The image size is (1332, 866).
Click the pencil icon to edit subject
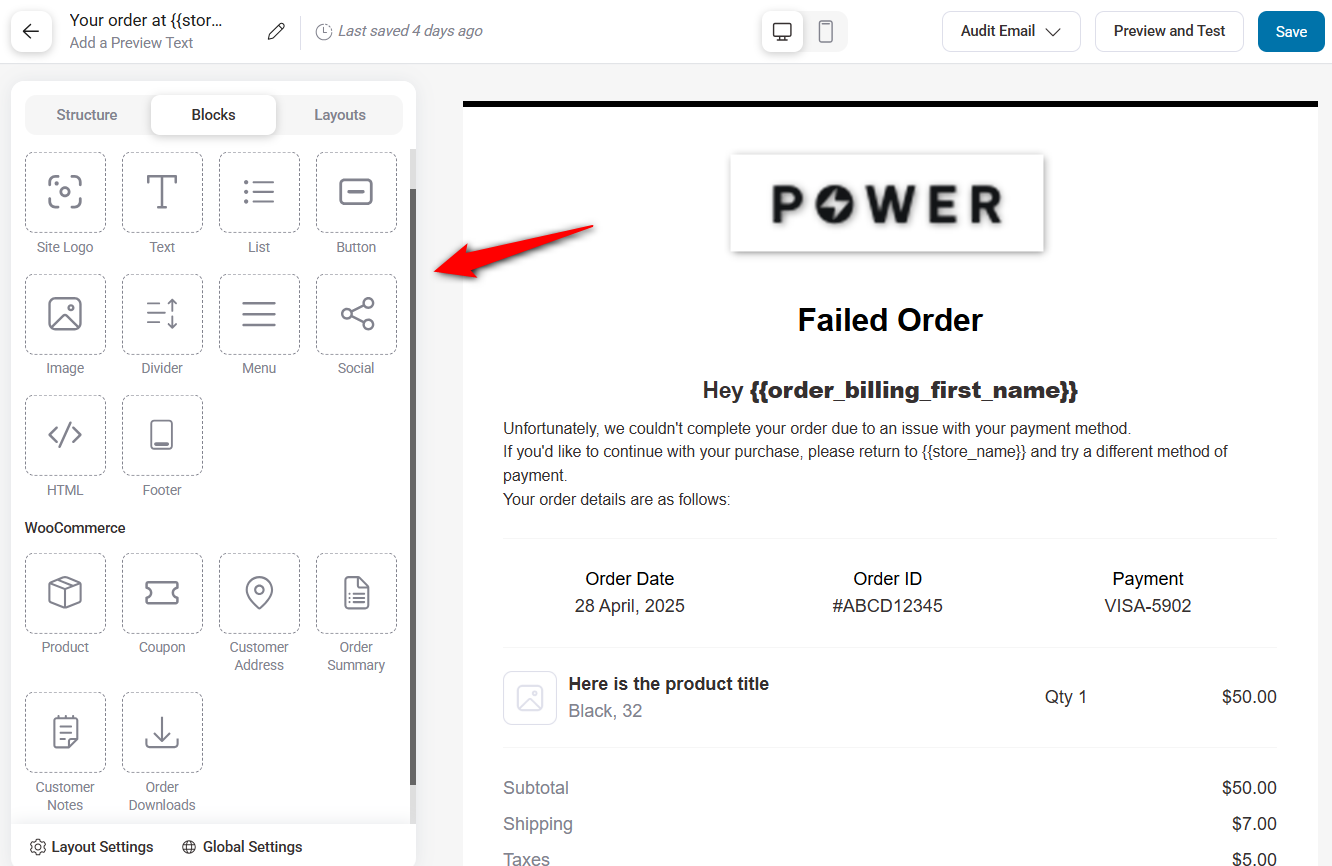click(x=276, y=32)
